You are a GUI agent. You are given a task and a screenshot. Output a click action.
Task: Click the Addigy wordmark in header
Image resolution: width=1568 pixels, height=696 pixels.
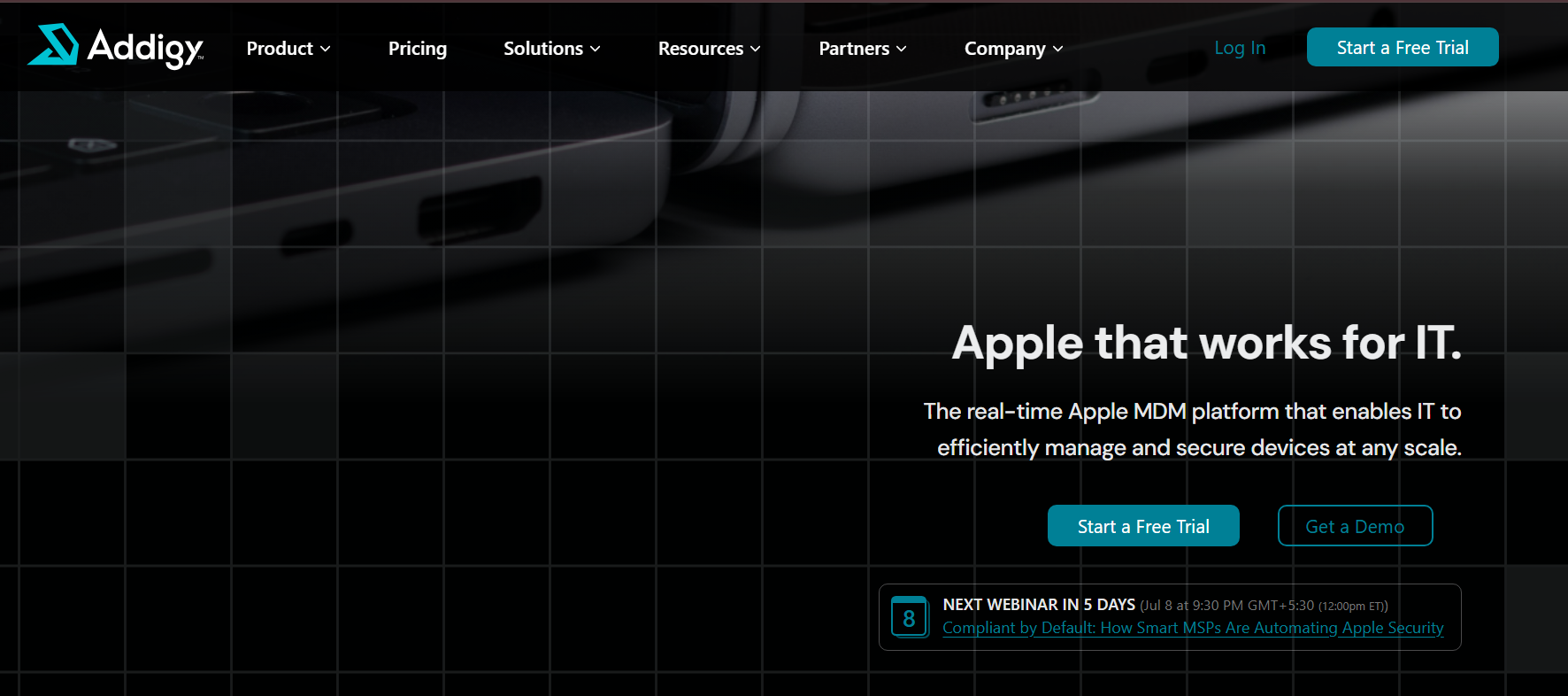click(x=146, y=48)
